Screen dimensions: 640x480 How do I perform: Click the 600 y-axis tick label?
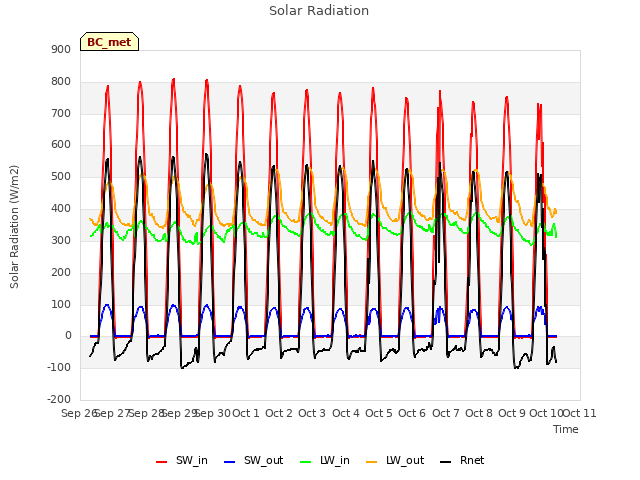coord(61,144)
